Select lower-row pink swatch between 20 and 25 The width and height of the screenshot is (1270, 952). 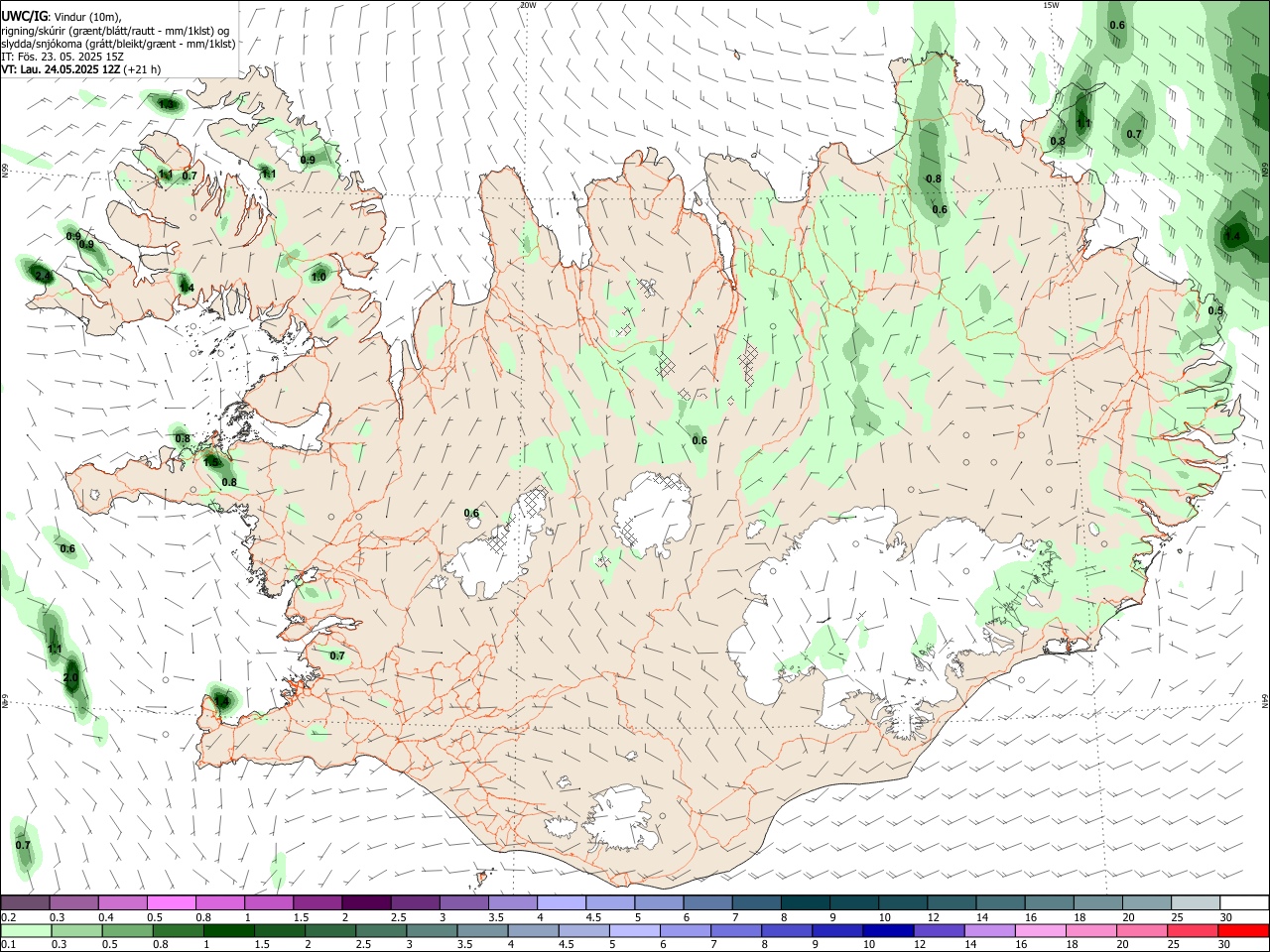1140,930
